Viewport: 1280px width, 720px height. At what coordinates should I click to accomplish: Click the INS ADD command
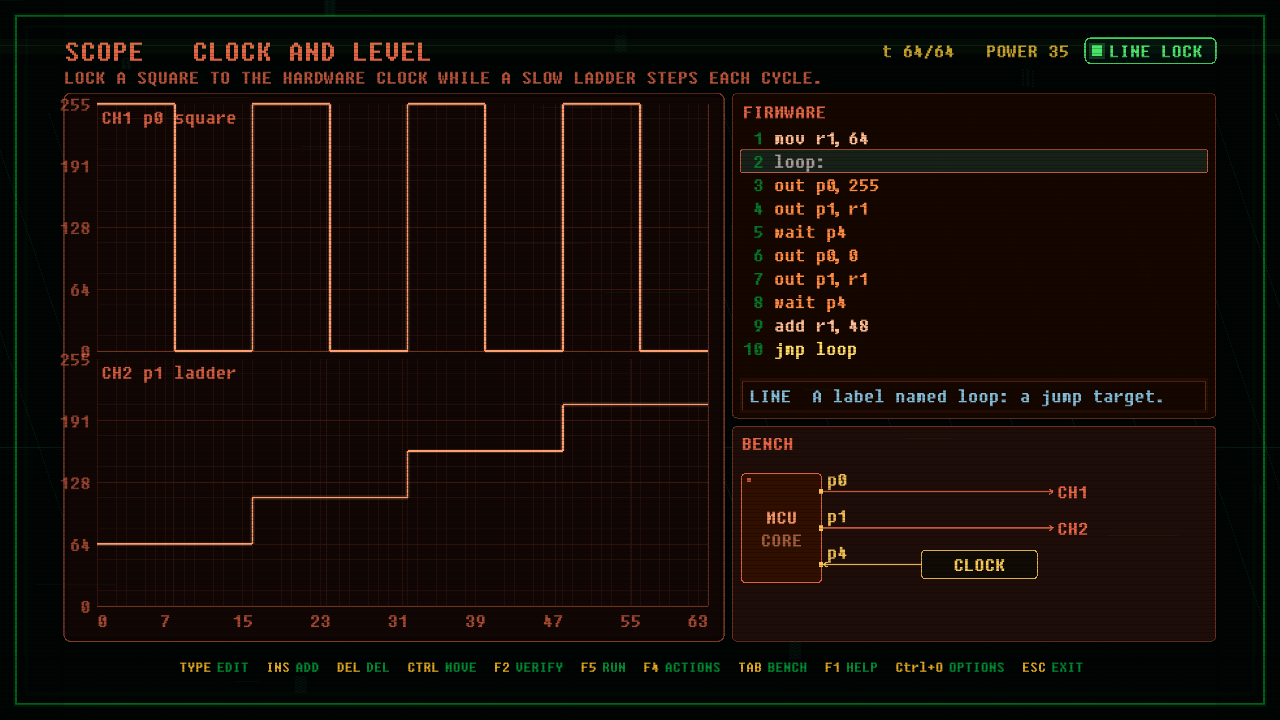click(x=293, y=667)
